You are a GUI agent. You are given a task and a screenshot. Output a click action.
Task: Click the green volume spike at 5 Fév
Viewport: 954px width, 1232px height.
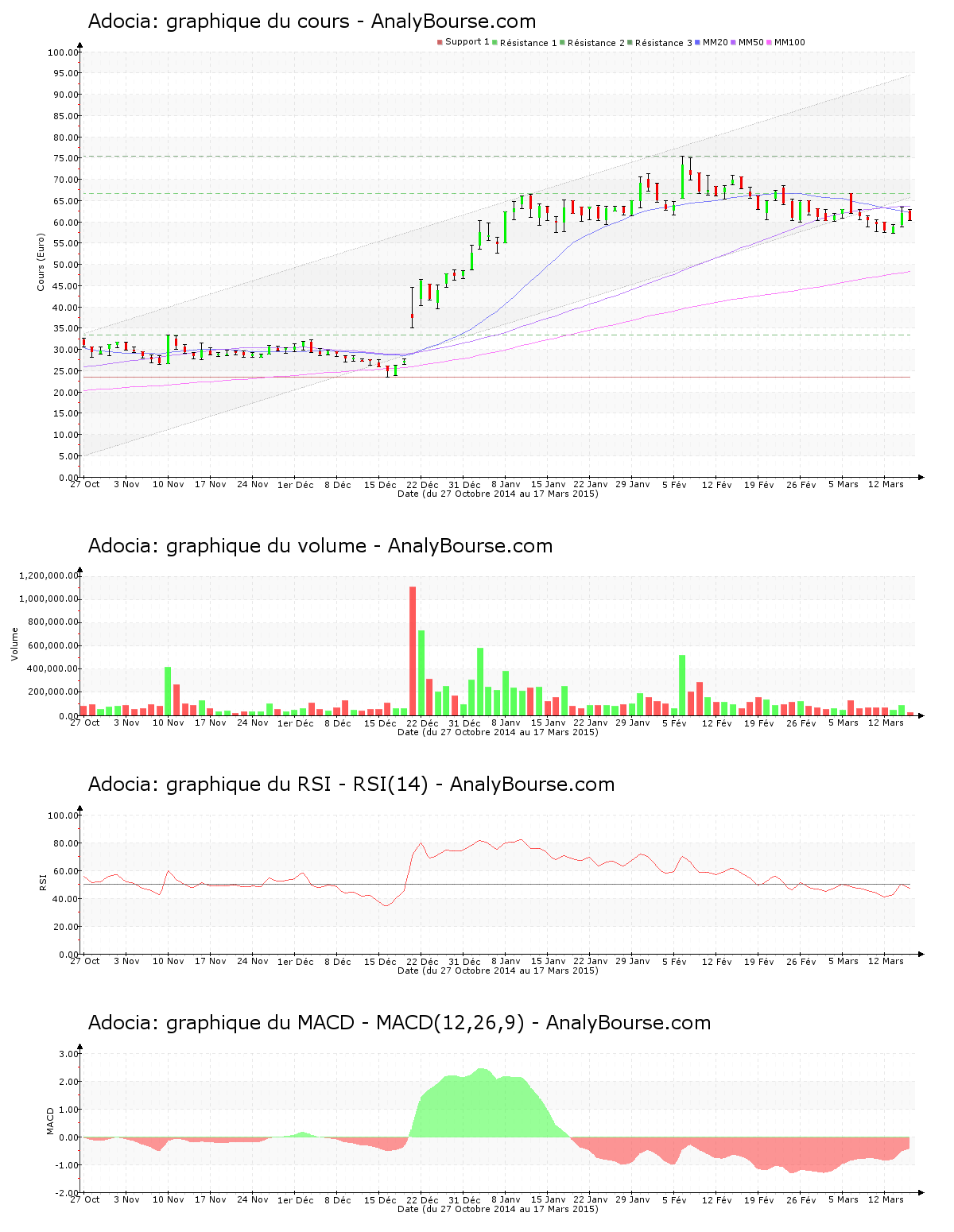tap(682, 685)
